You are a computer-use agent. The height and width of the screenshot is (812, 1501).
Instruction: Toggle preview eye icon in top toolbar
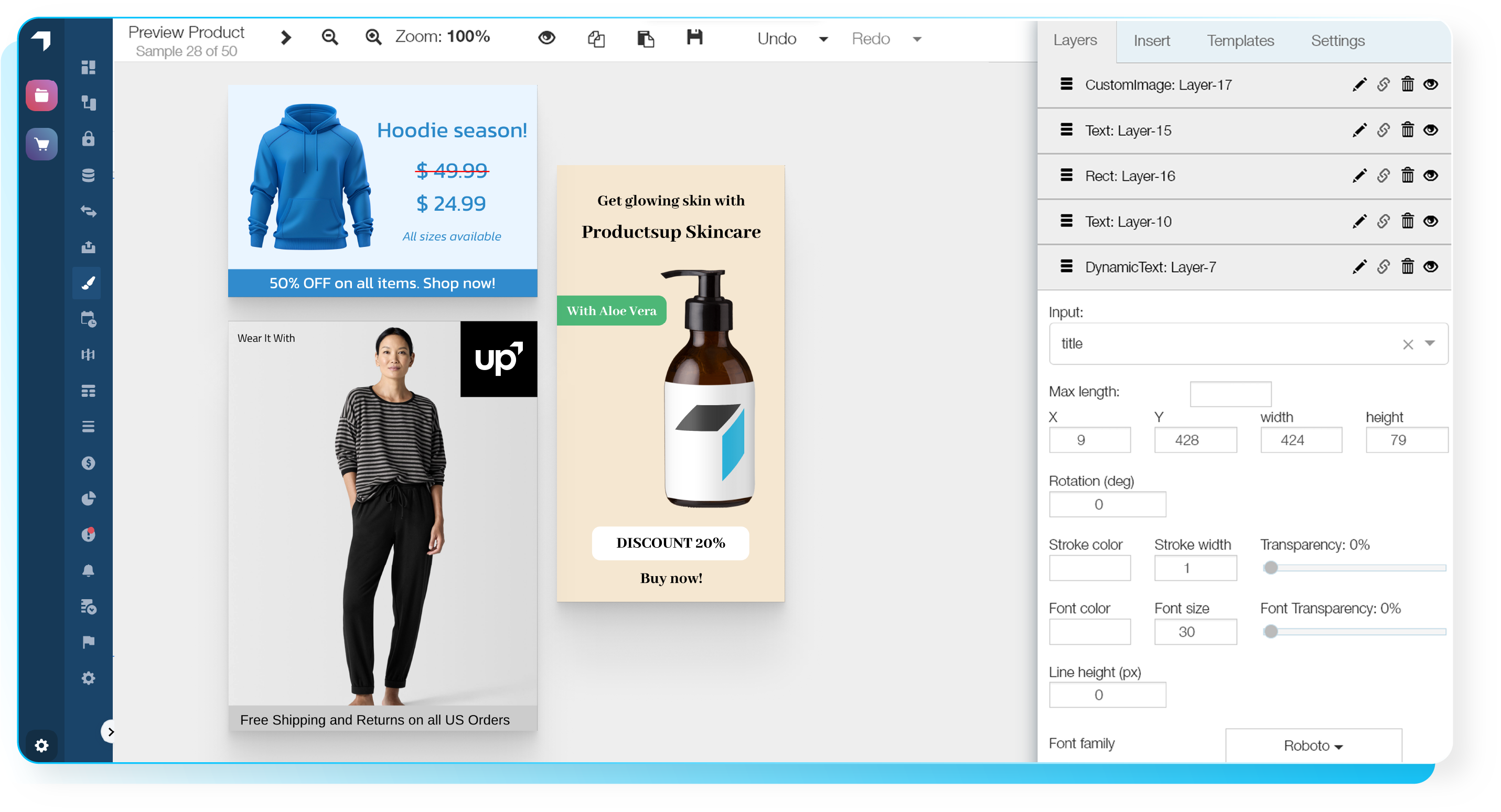pyautogui.click(x=546, y=38)
